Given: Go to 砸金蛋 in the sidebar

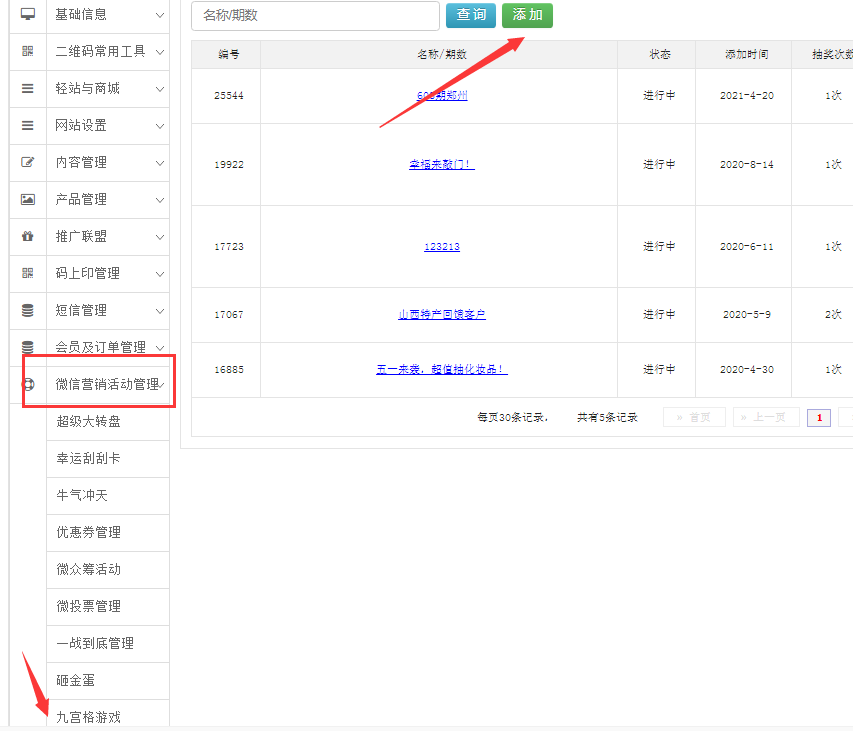Looking at the screenshot, I should click(76, 680).
